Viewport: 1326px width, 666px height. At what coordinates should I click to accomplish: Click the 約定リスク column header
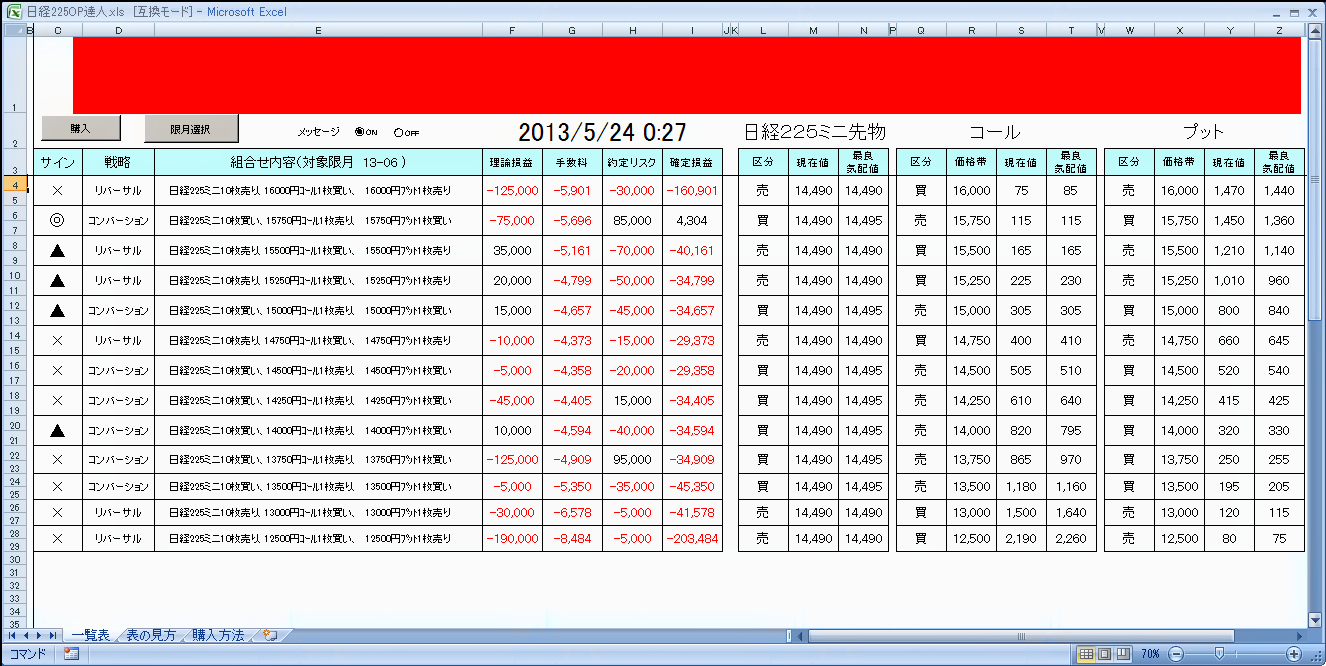pyautogui.click(x=632, y=162)
